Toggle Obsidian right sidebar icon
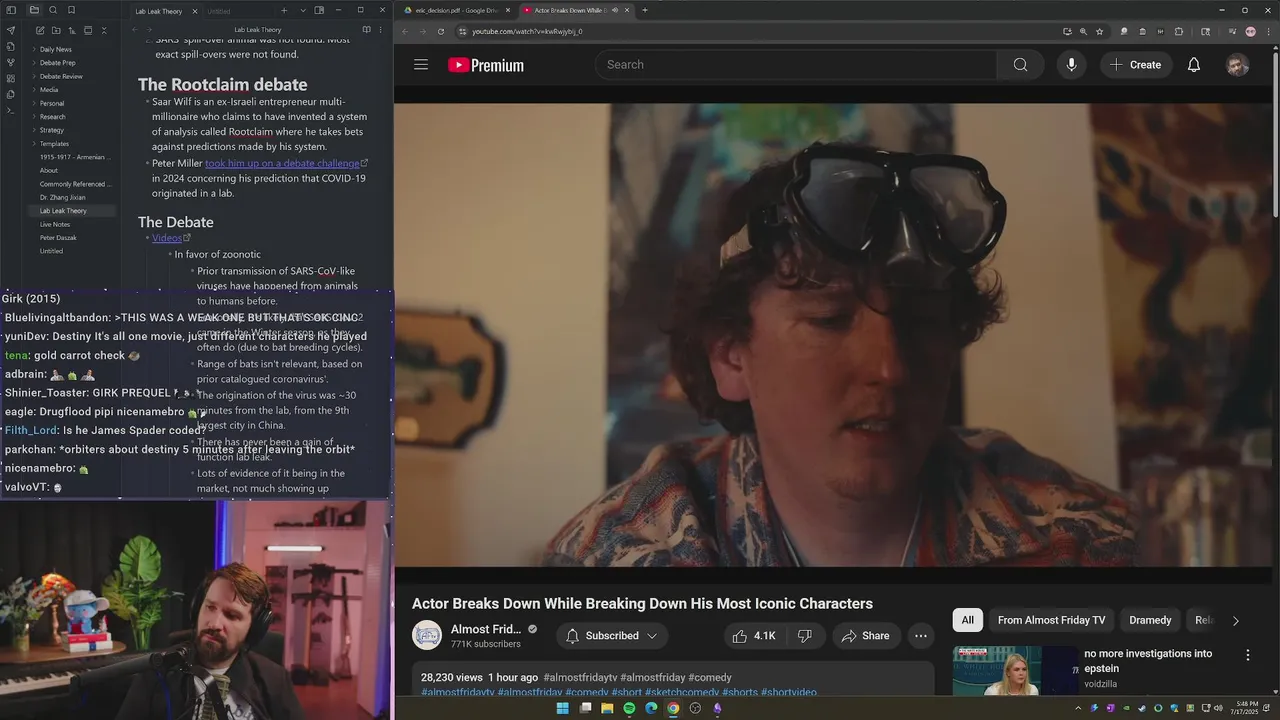Image resolution: width=1280 pixels, height=720 pixels. (319, 11)
